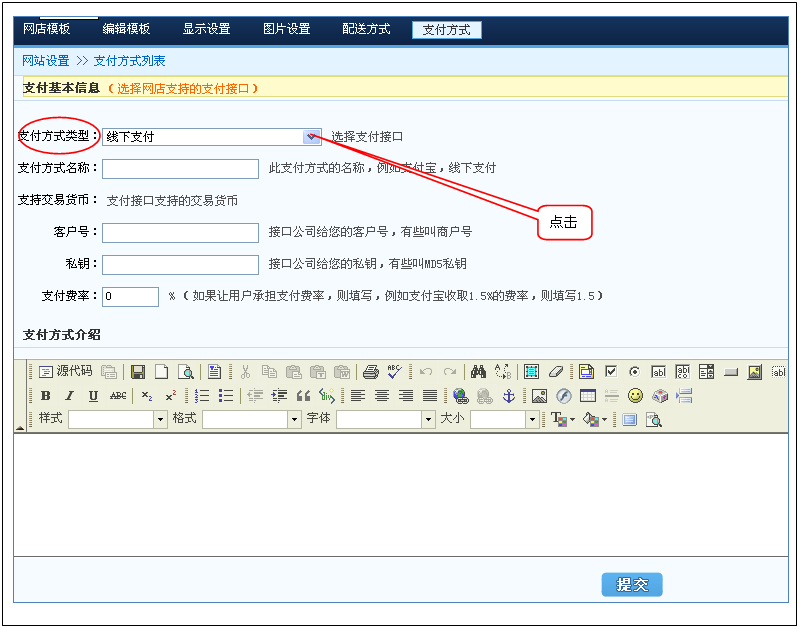Viewport: 800px width, 629px height.
Task: Click the Select All icon
Action: [531, 372]
